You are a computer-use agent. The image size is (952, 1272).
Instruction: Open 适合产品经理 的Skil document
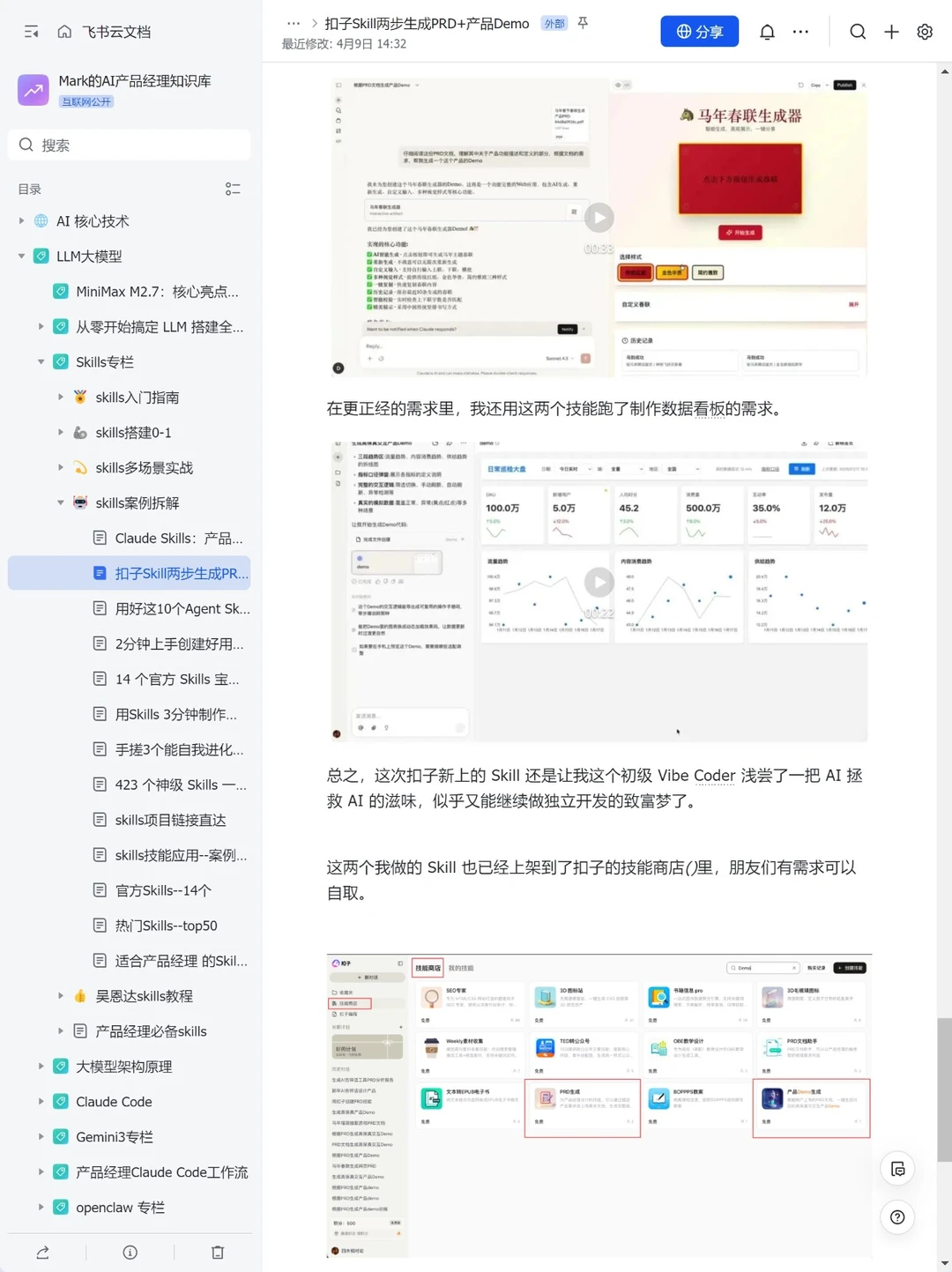pyautogui.click(x=130, y=961)
